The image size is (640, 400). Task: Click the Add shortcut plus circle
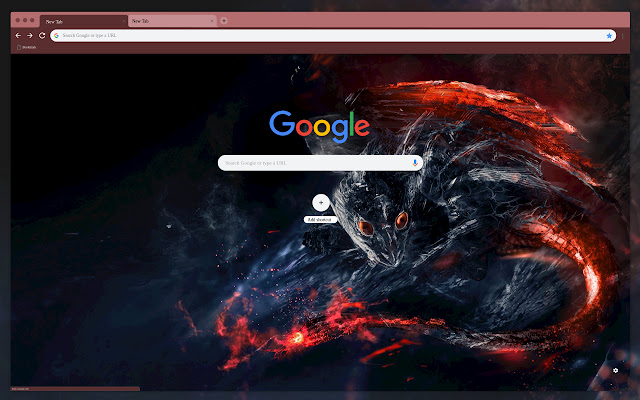321,202
